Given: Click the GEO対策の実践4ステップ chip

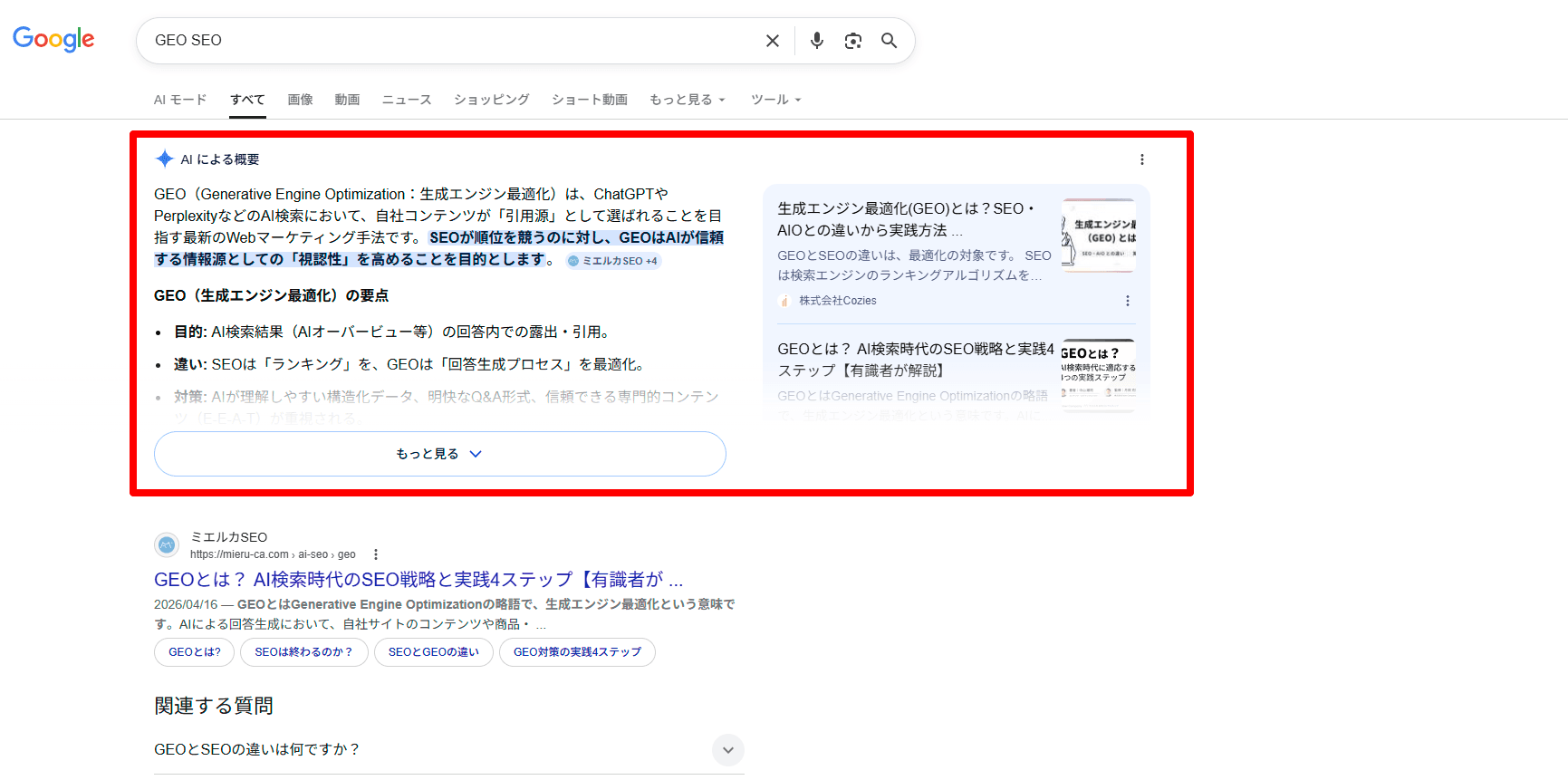Looking at the screenshot, I should click(x=577, y=652).
